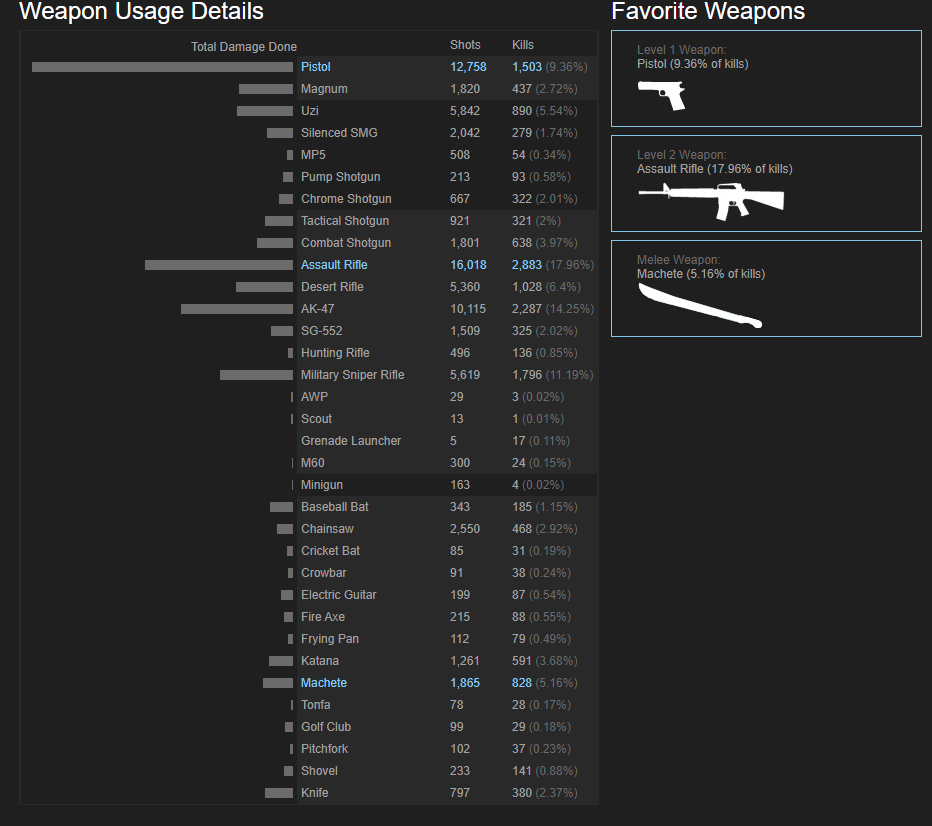The image size is (932, 826).
Task: Select the M60 row label
Action: point(313,462)
